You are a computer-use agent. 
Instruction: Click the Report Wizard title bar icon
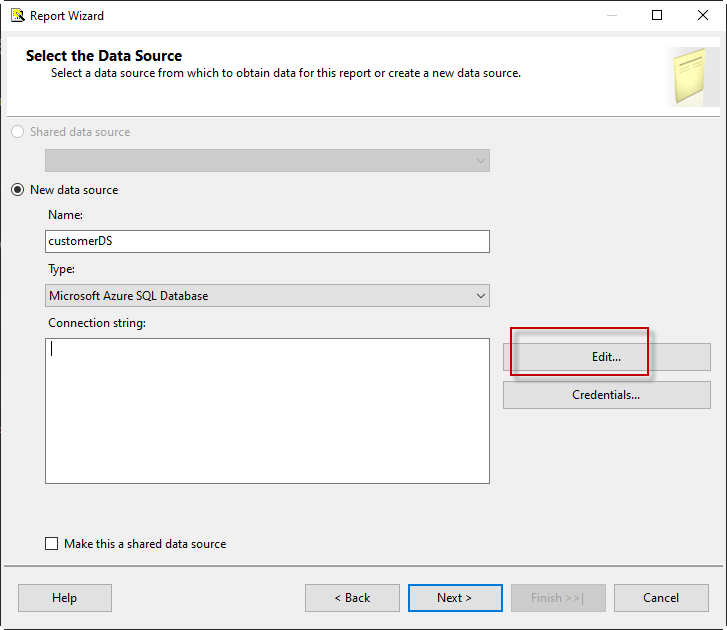(17, 16)
